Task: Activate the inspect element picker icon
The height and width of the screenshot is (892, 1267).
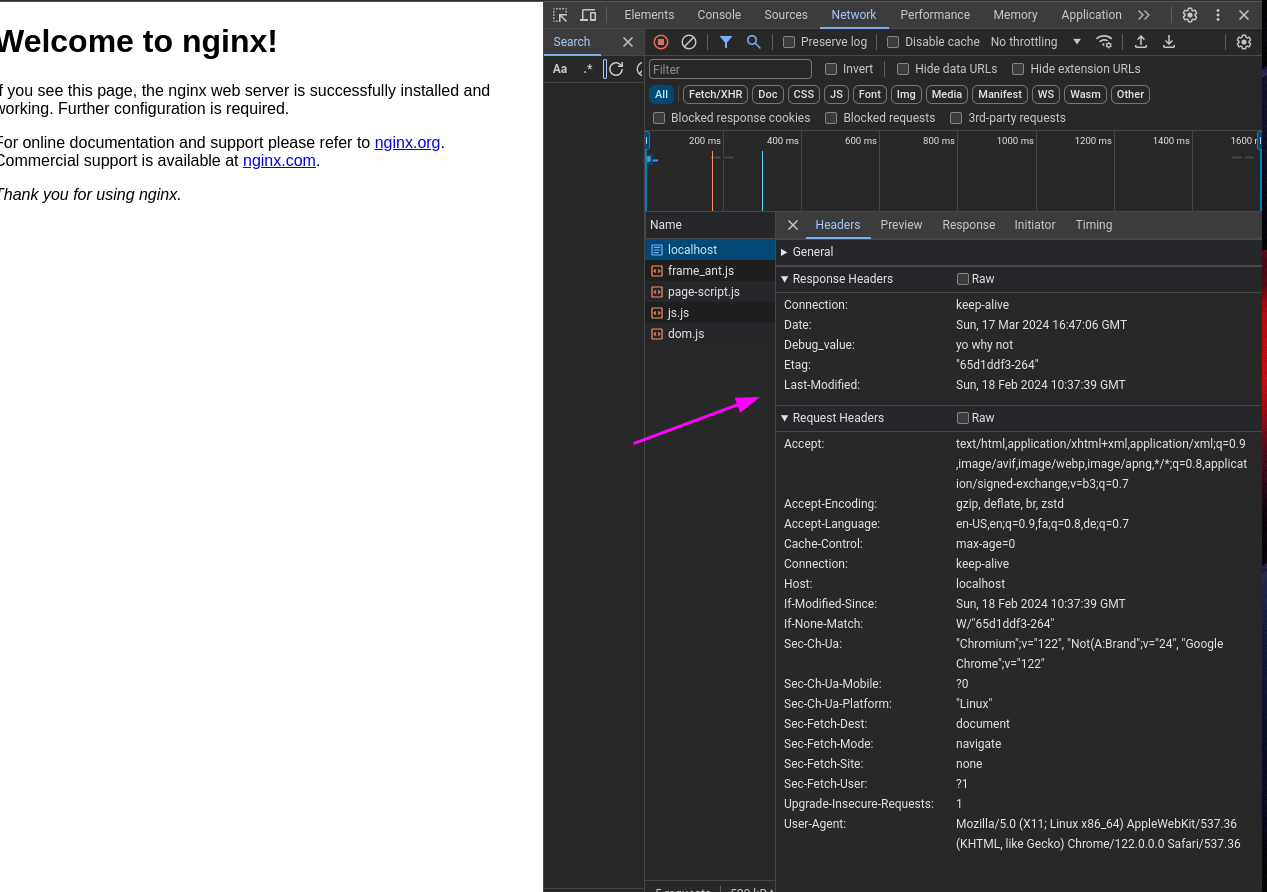Action: 560,15
